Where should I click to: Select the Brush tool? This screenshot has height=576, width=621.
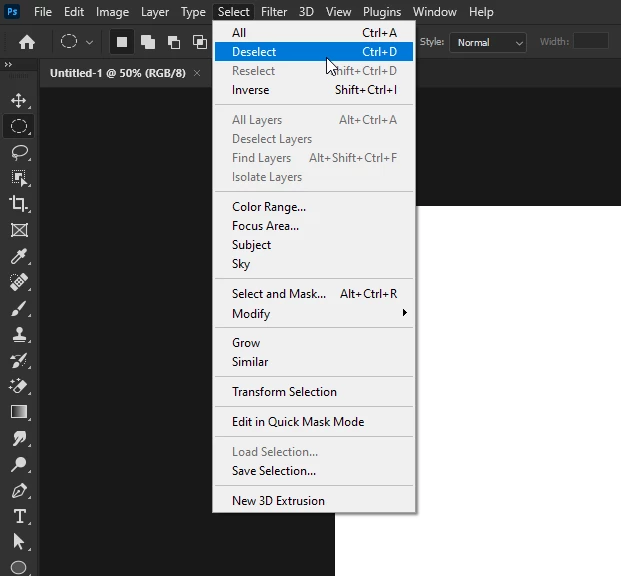point(19,308)
